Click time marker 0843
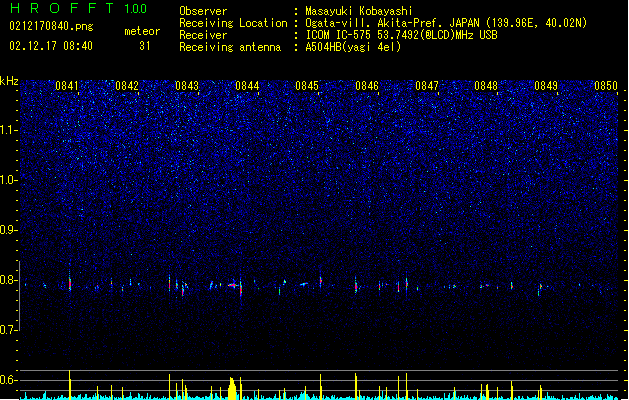The height and width of the screenshot is (400, 629). point(187,86)
